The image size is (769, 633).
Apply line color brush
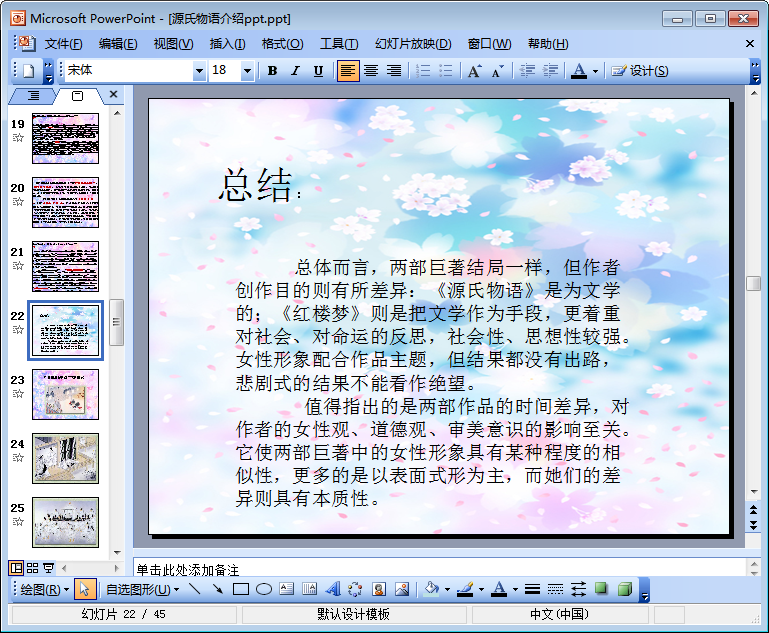click(465, 589)
